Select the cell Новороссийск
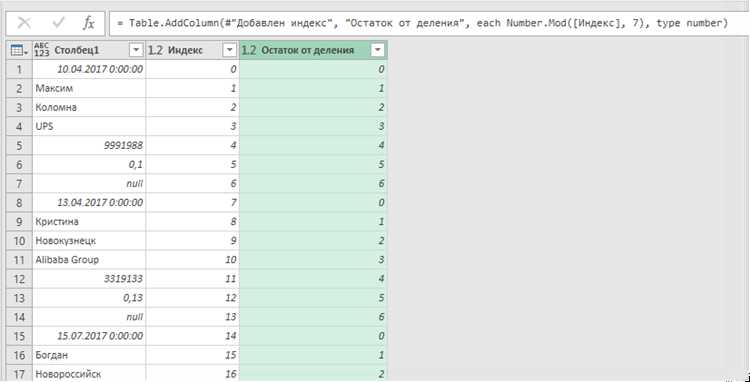The image size is (750, 382). (89, 373)
